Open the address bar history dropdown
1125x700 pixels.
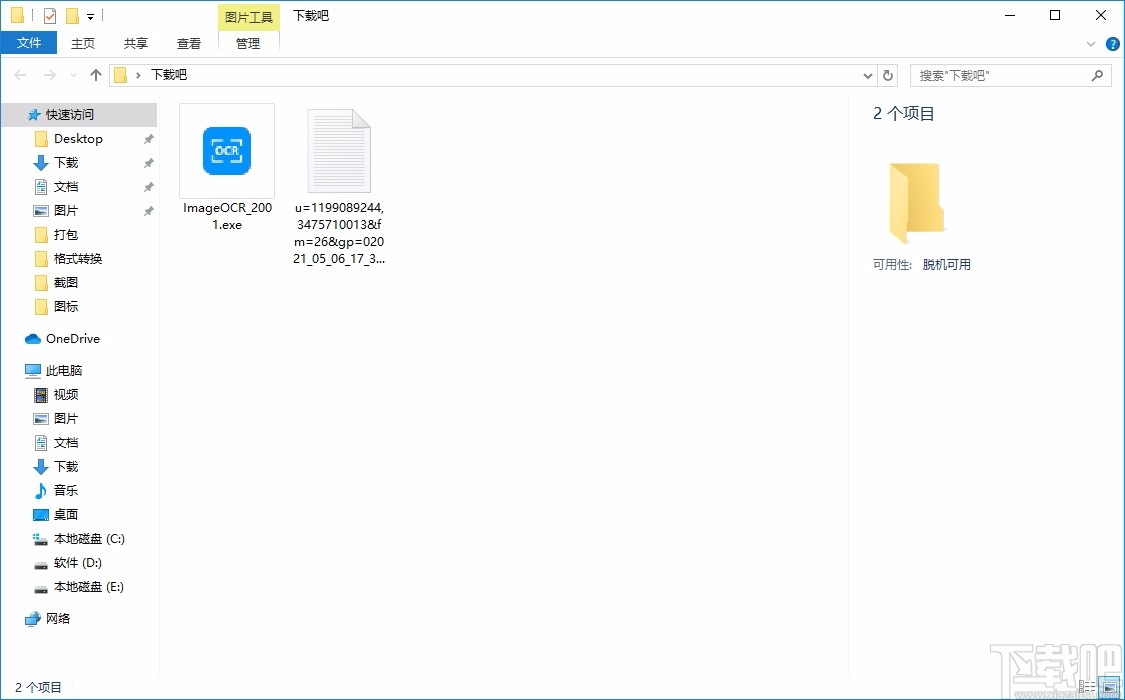[x=867, y=74]
